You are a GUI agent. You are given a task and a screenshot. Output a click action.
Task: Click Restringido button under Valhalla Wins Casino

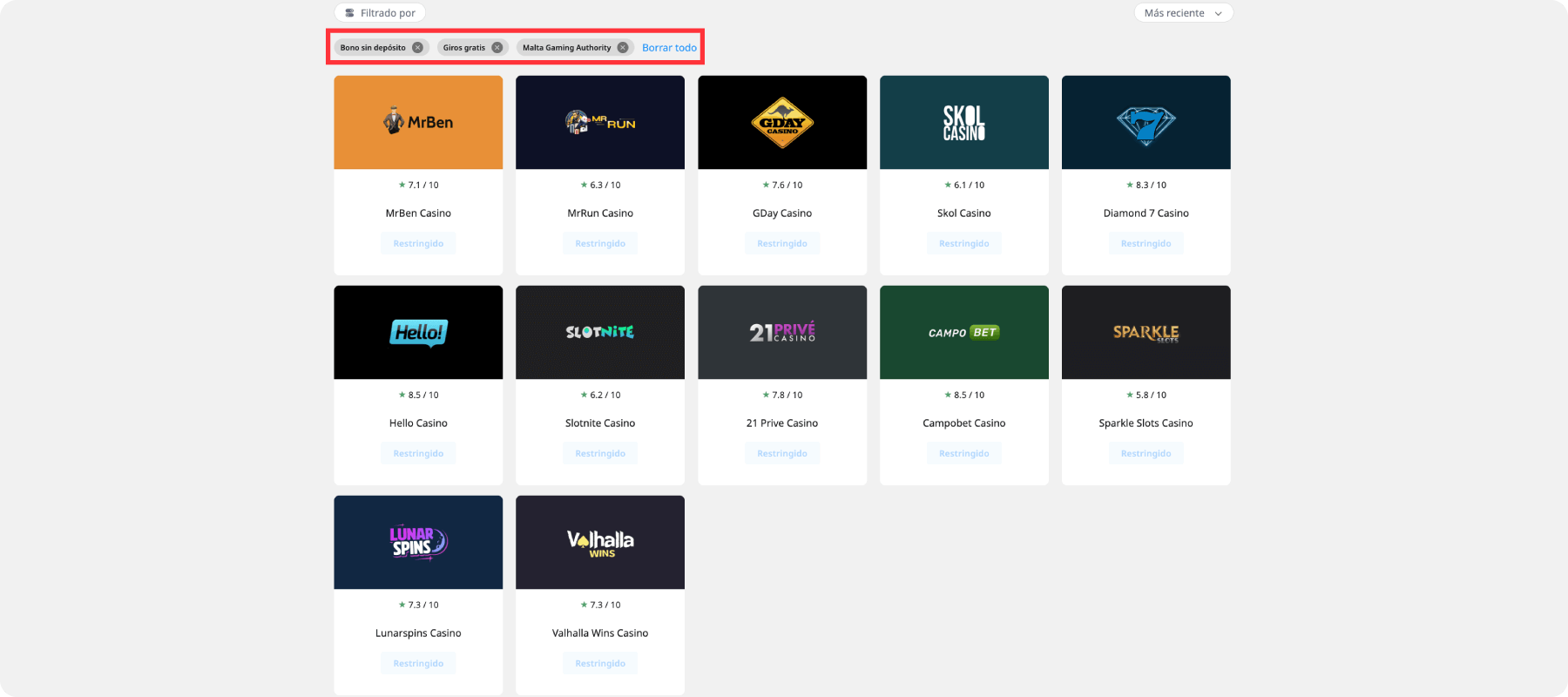[600, 664]
